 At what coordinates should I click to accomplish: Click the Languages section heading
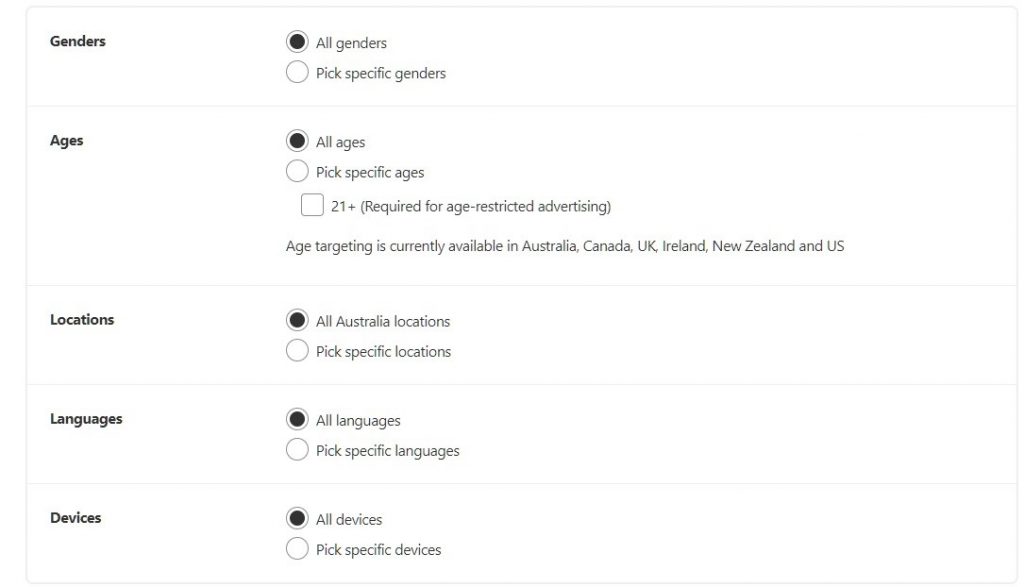[86, 419]
